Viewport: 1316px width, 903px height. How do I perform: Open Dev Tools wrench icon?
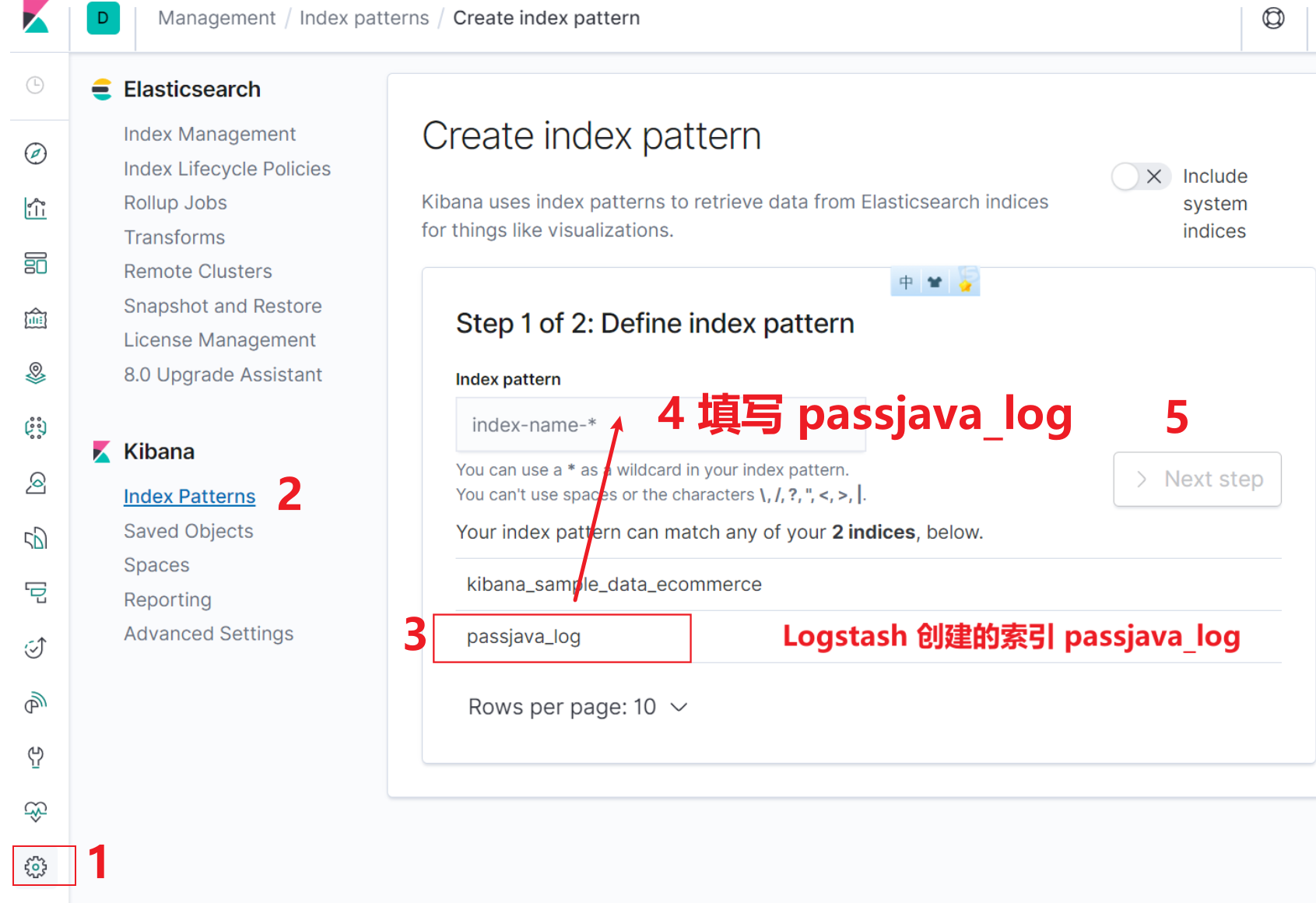click(36, 757)
